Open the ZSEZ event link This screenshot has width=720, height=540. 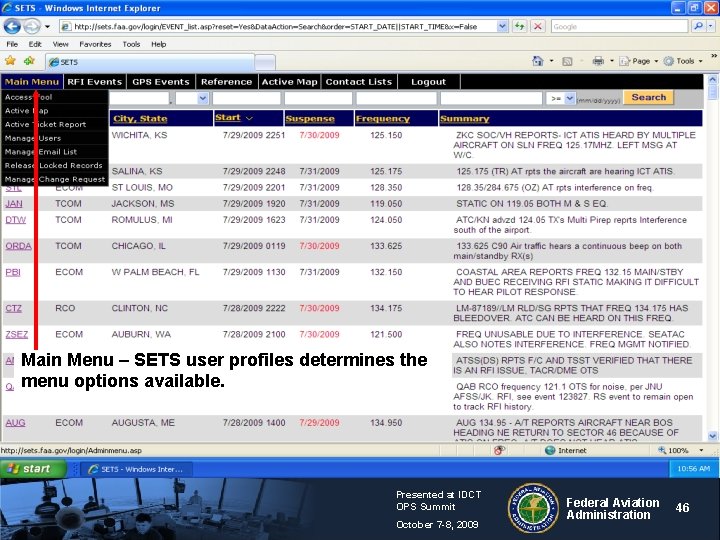click(17, 334)
